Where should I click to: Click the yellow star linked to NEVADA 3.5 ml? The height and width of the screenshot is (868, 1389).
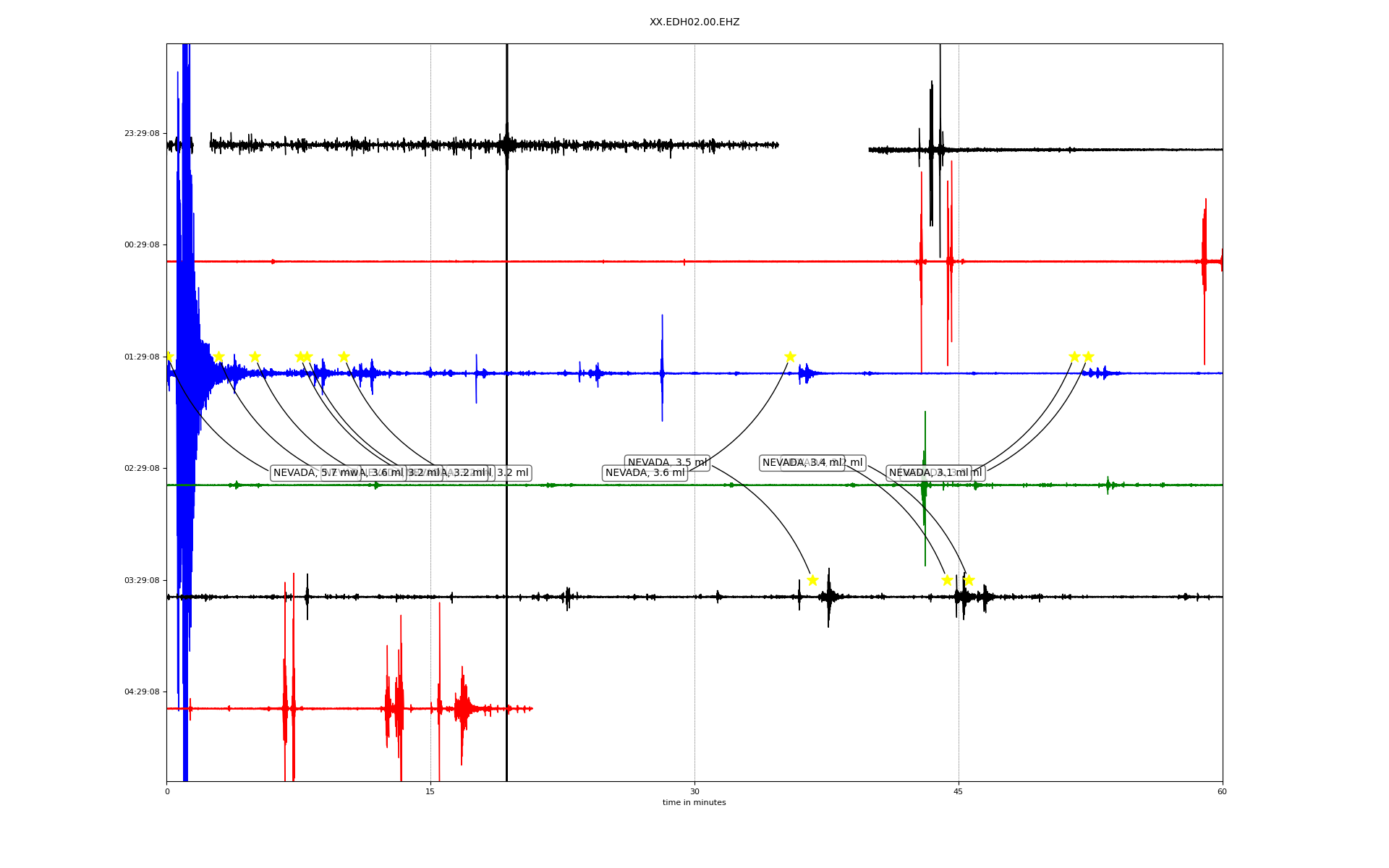tap(812, 580)
